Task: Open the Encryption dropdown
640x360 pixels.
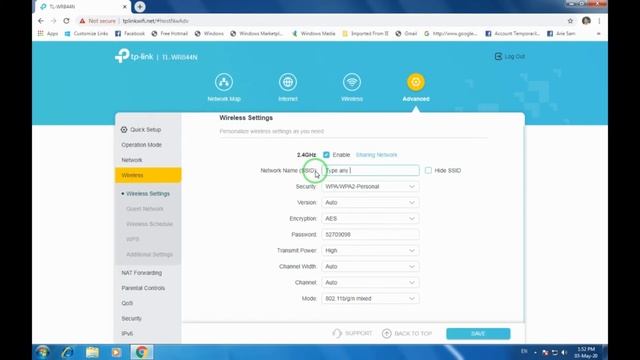Action: pos(370,218)
